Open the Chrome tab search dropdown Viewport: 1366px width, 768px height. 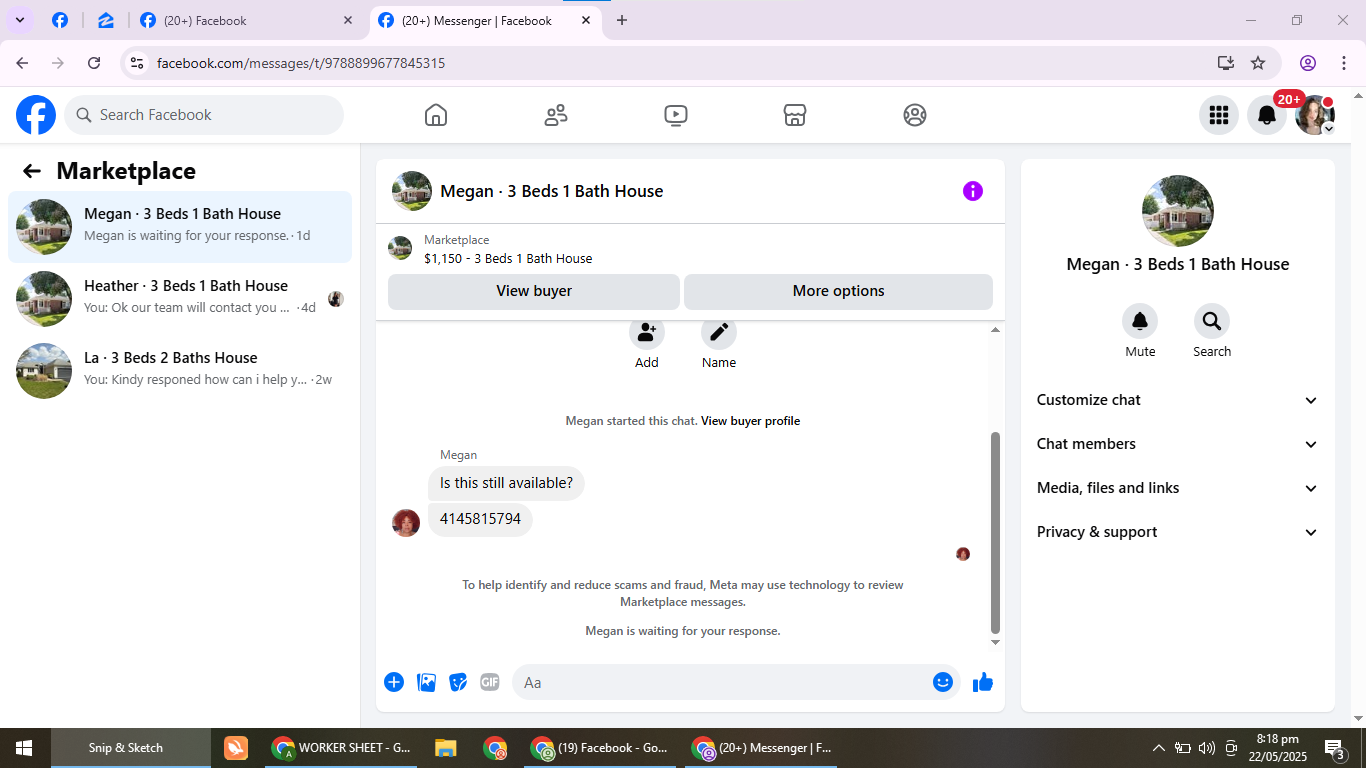(19, 20)
